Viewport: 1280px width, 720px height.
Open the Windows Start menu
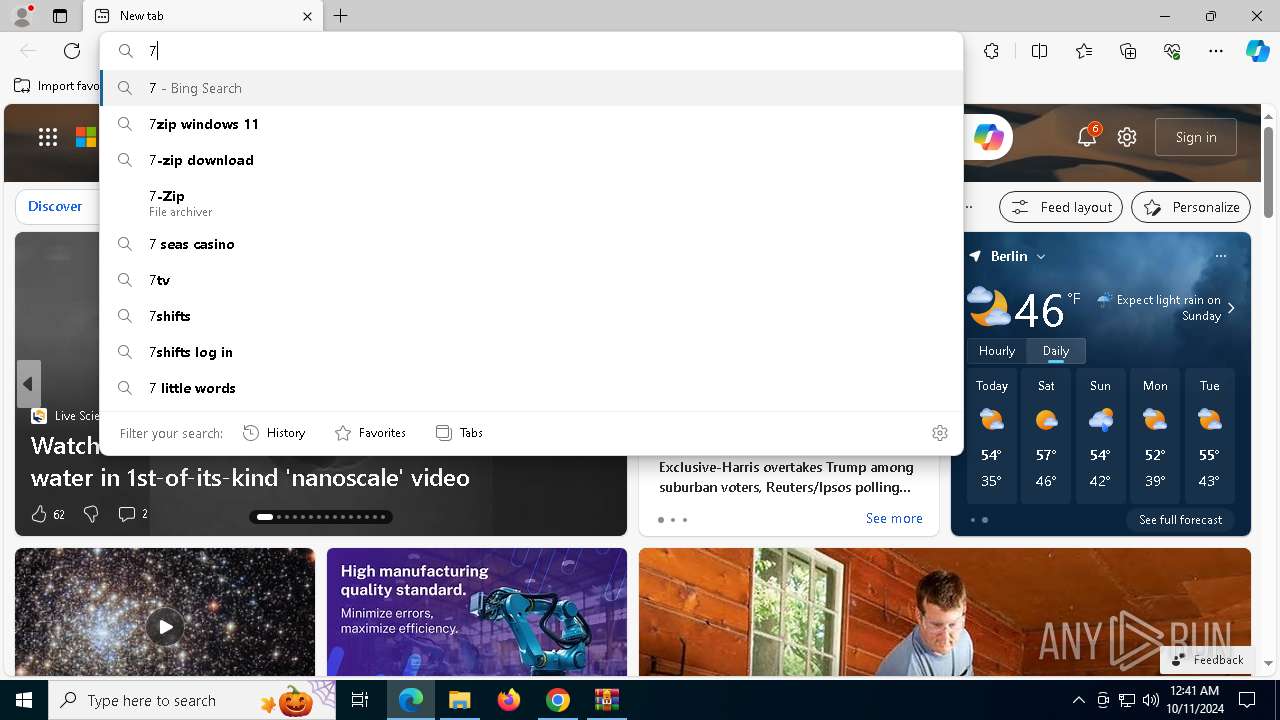[x=24, y=700]
